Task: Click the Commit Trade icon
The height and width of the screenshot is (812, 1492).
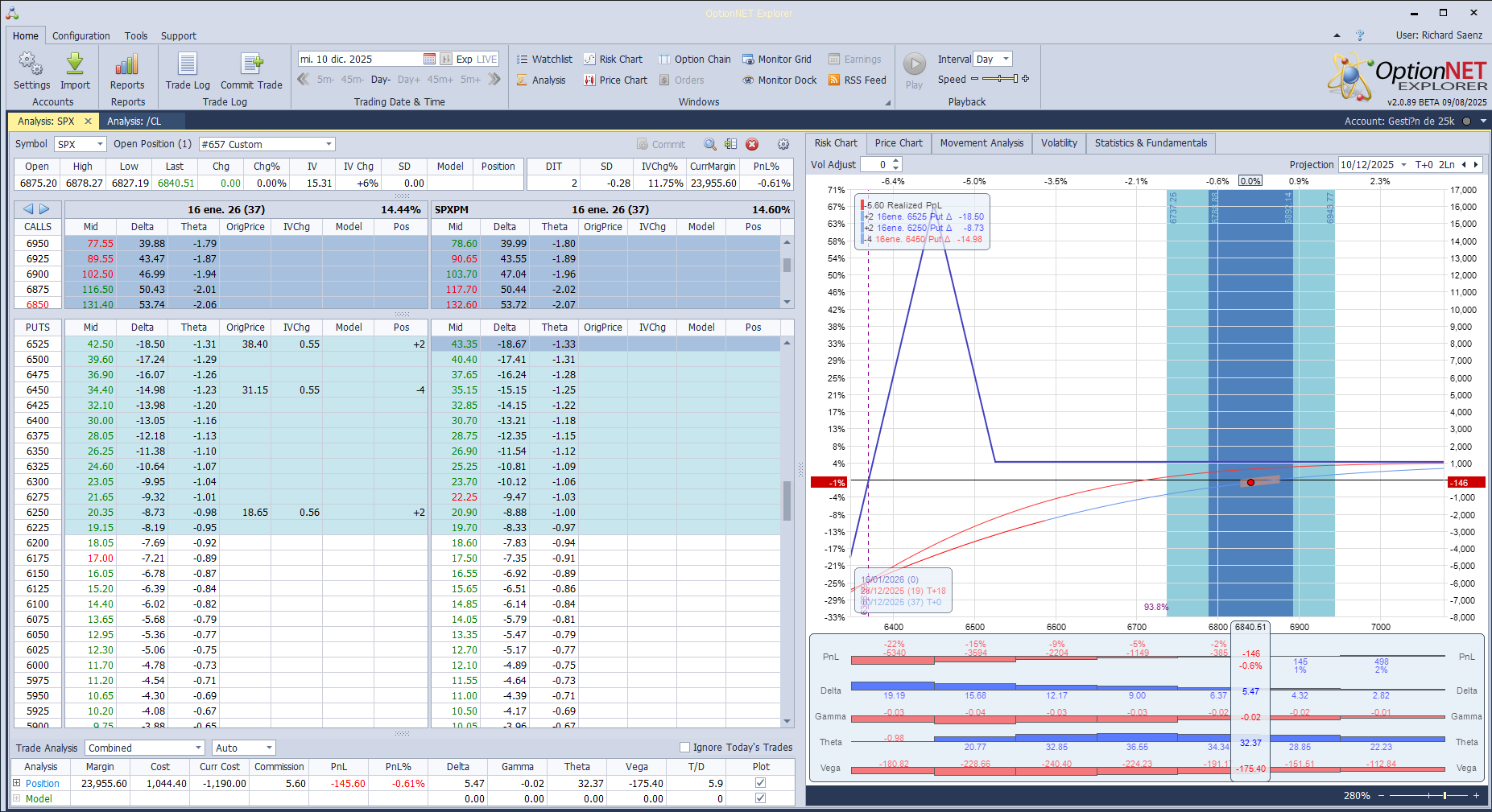Action: click(251, 65)
